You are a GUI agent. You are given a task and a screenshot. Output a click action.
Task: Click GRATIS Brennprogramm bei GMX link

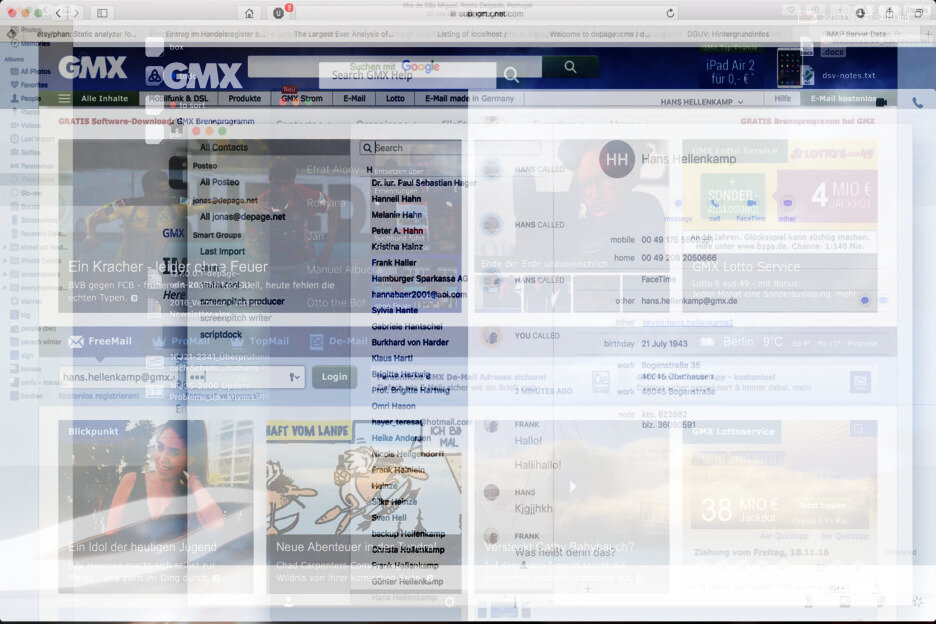pyautogui.click(x=808, y=121)
